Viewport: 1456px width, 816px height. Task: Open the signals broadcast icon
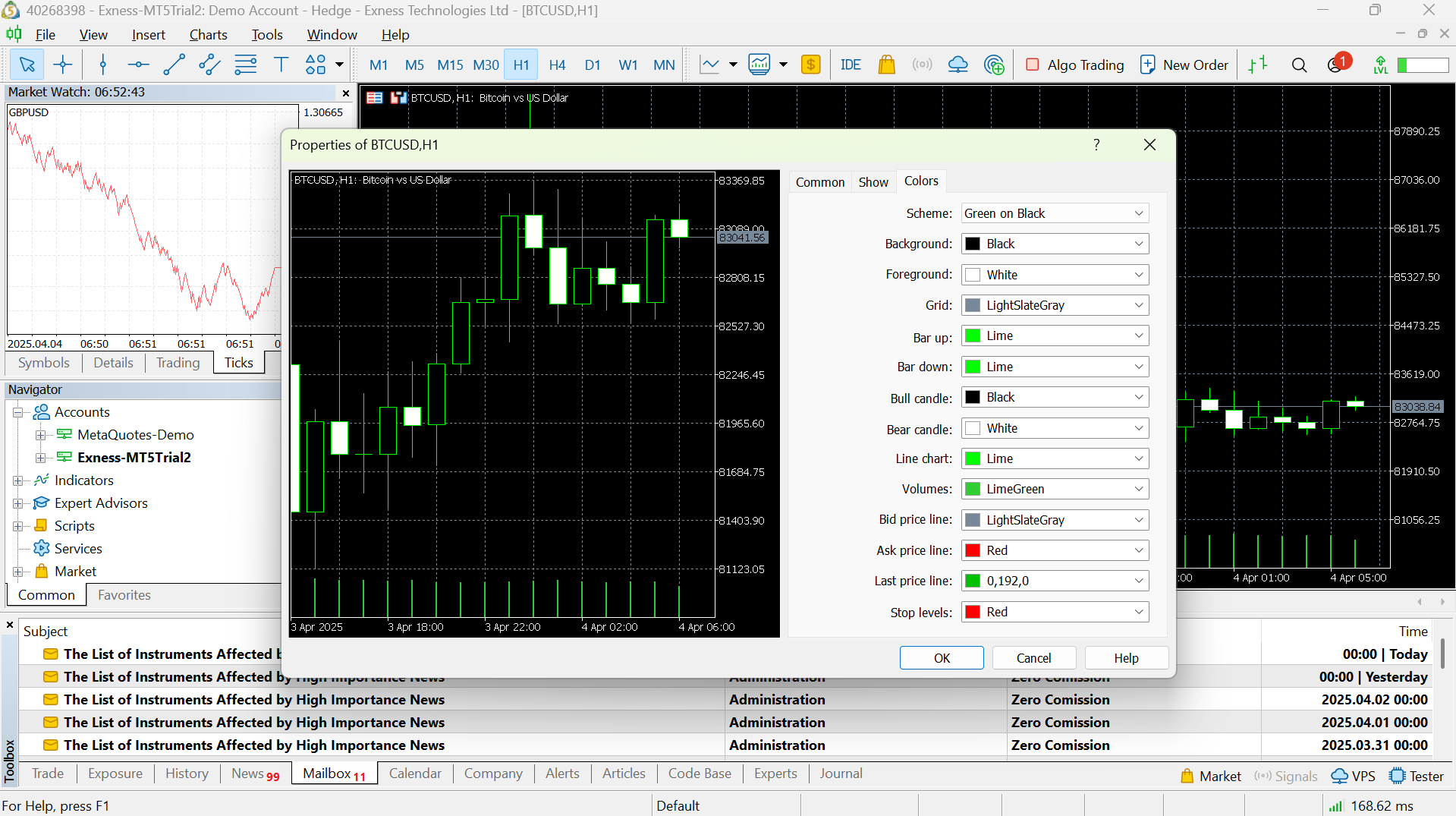pyautogui.click(x=922, y=65)
